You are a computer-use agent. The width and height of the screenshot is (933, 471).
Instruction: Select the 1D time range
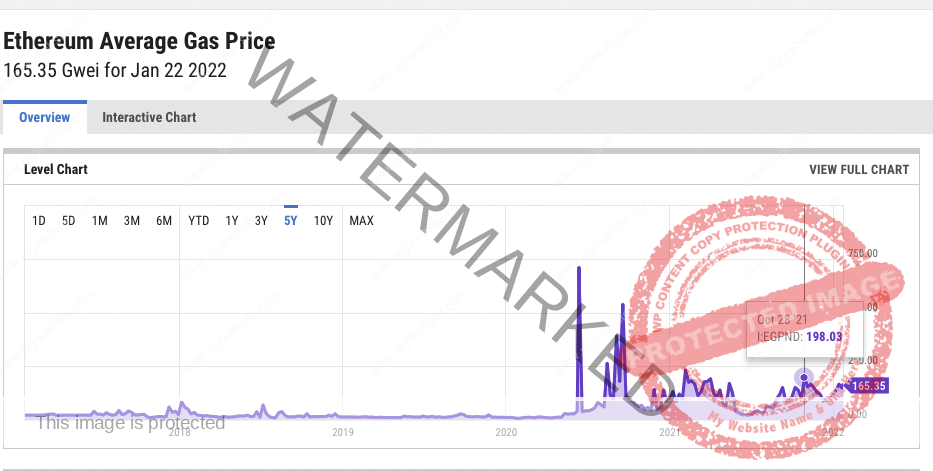(39, 220)
